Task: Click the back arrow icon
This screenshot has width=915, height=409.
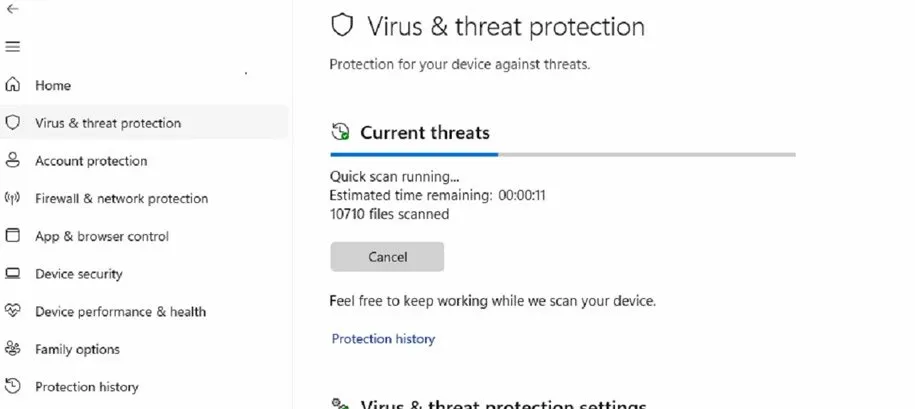Action: 12,8
